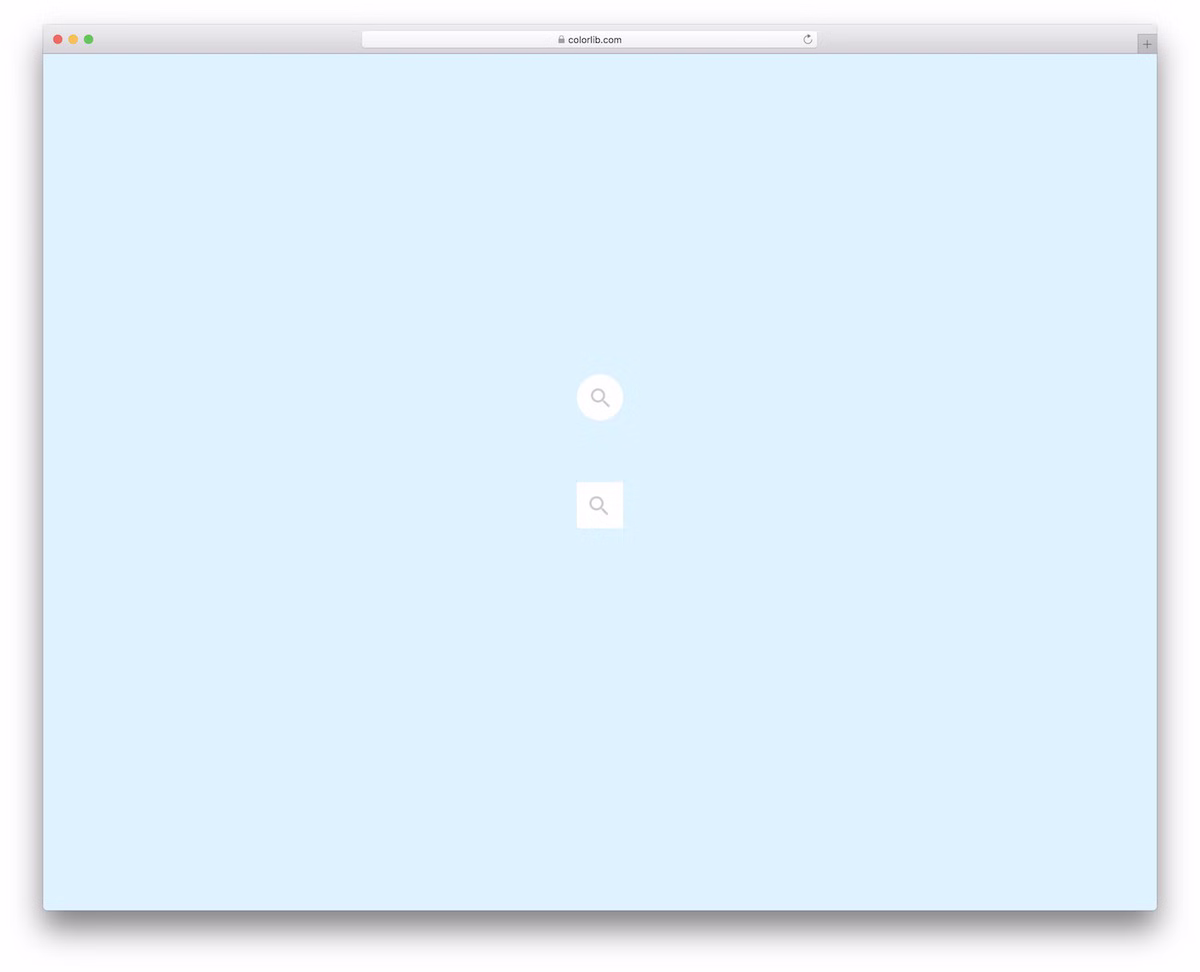Screen dimensions: 1200x972
Task: Open a new tab with the plus button
Action: 1147,44
